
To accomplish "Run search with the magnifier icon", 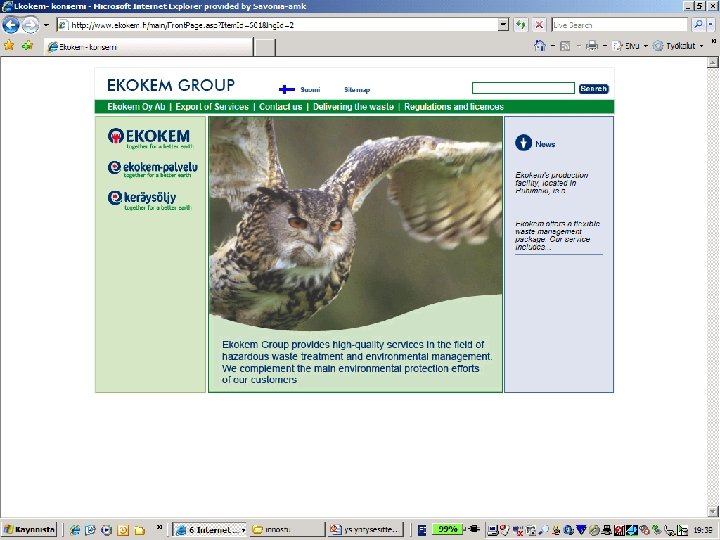I will pos(698,25).
